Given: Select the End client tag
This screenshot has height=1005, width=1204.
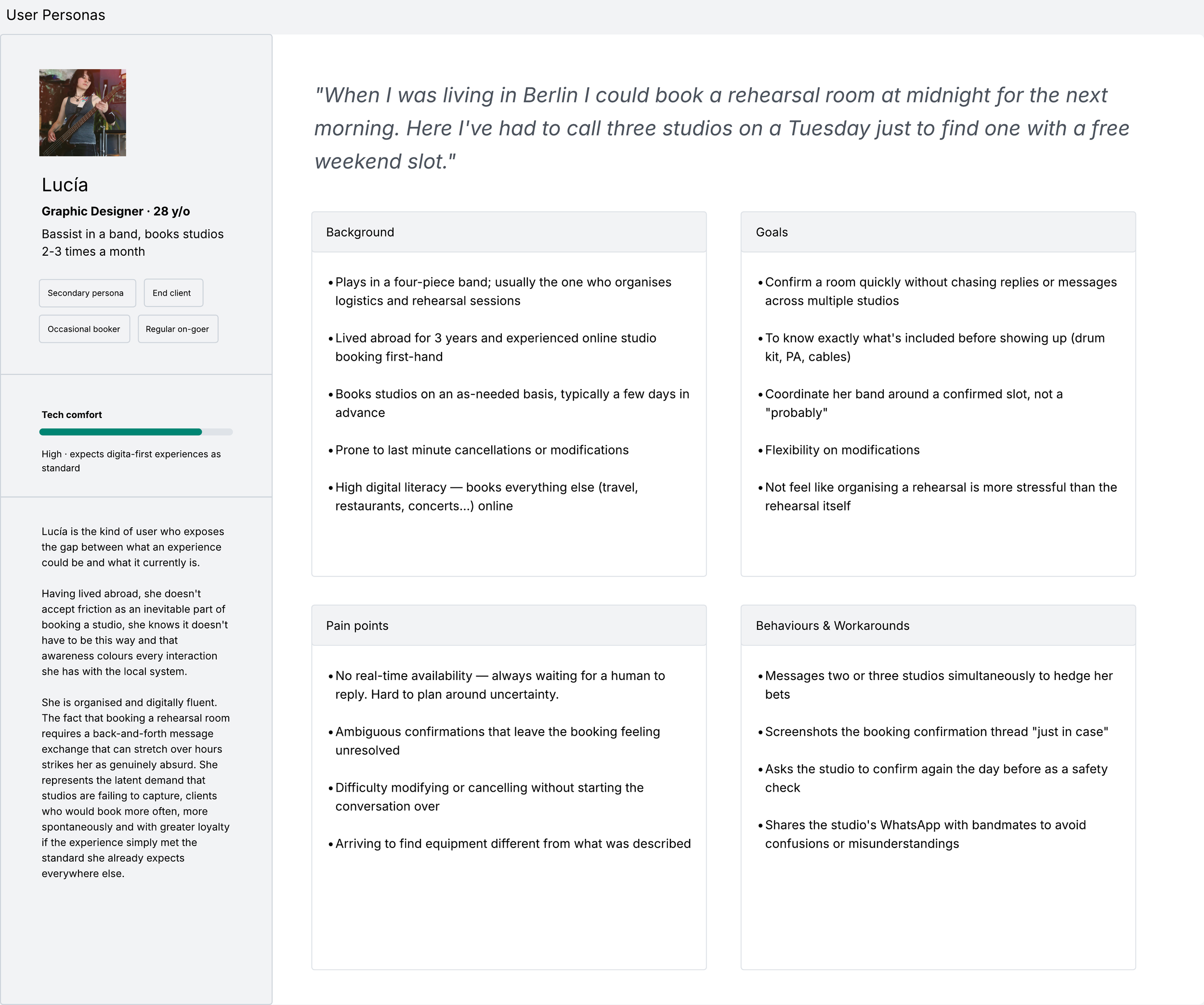Looking at the screenshot, I should [173, 293].
